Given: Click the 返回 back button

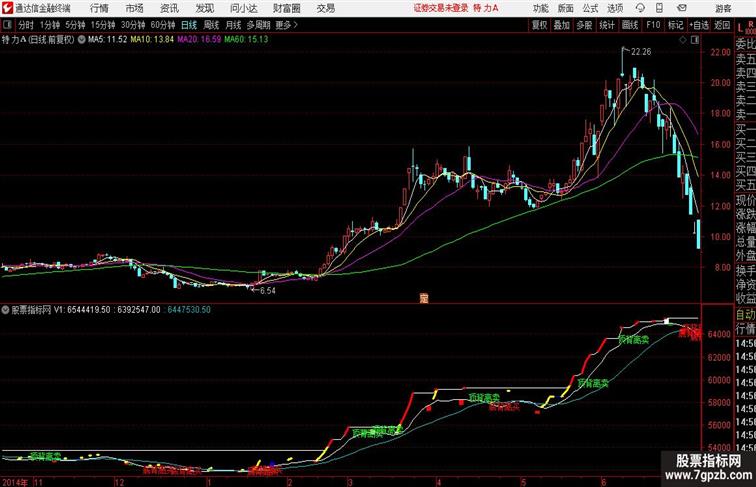Looking at the screenshot, I should 722,25.
